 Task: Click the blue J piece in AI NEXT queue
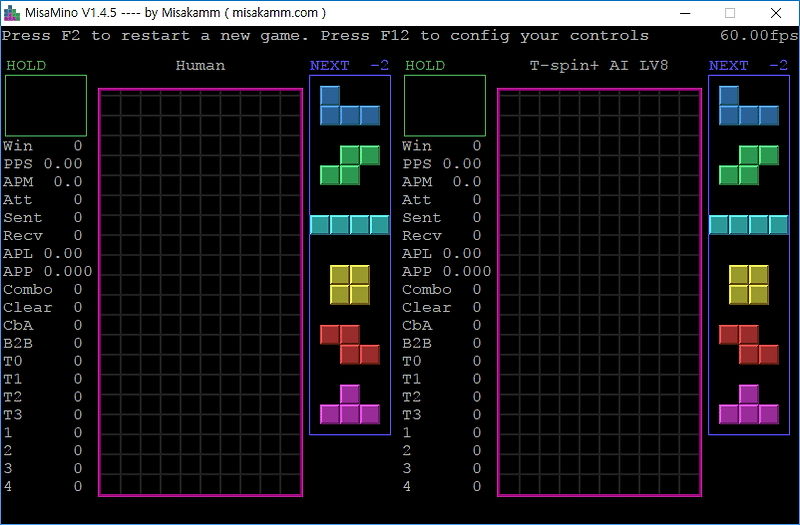tap(749, 106)
